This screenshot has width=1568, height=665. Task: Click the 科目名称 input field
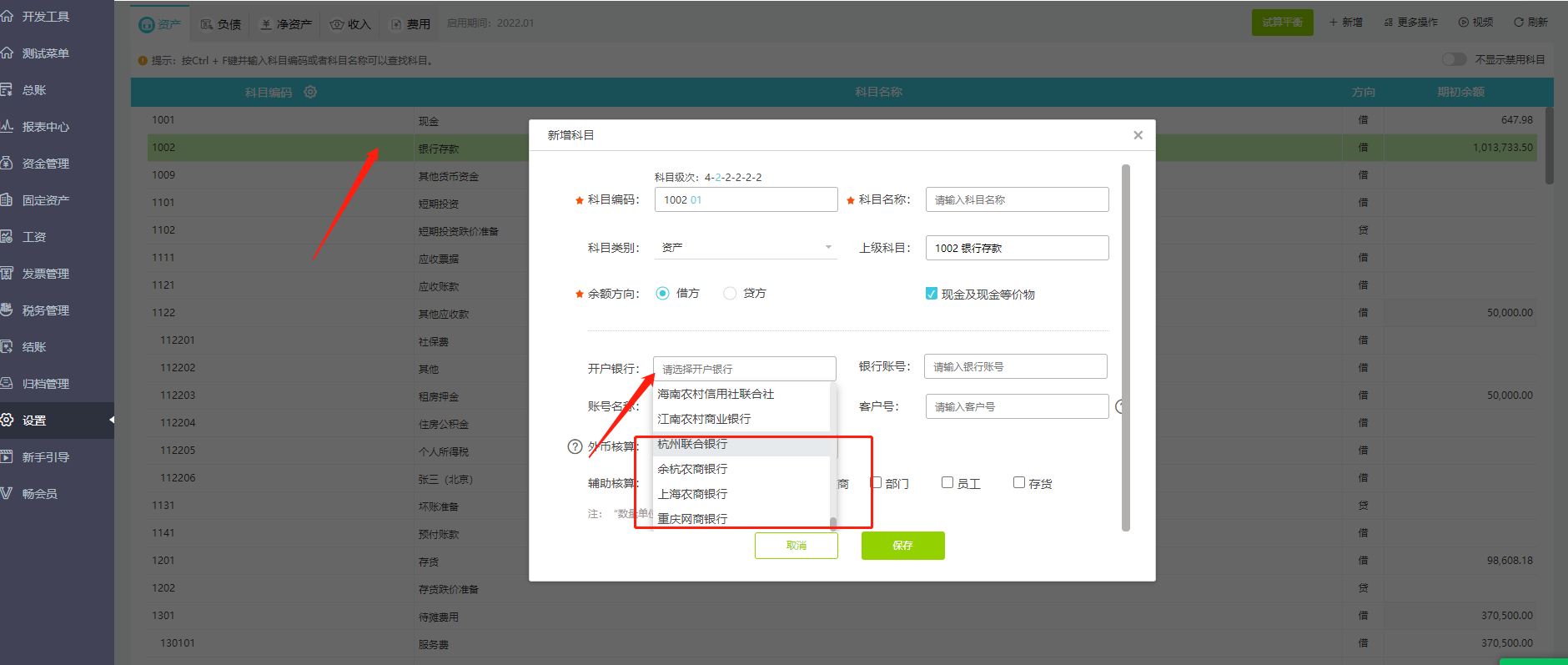[1017, 200]
